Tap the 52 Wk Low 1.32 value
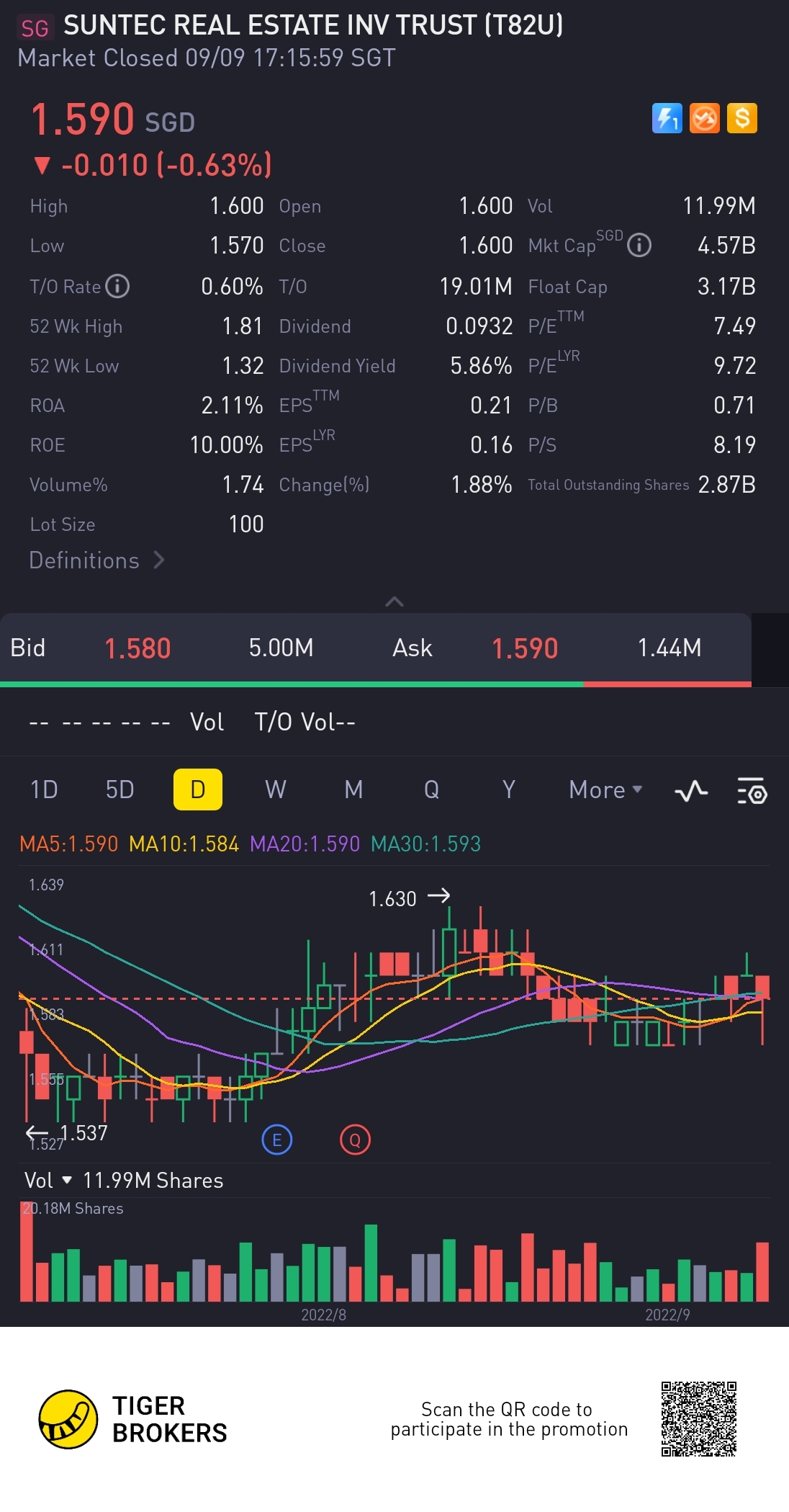The height and width of the screenshot is (1512, 789). pos(243,366)
